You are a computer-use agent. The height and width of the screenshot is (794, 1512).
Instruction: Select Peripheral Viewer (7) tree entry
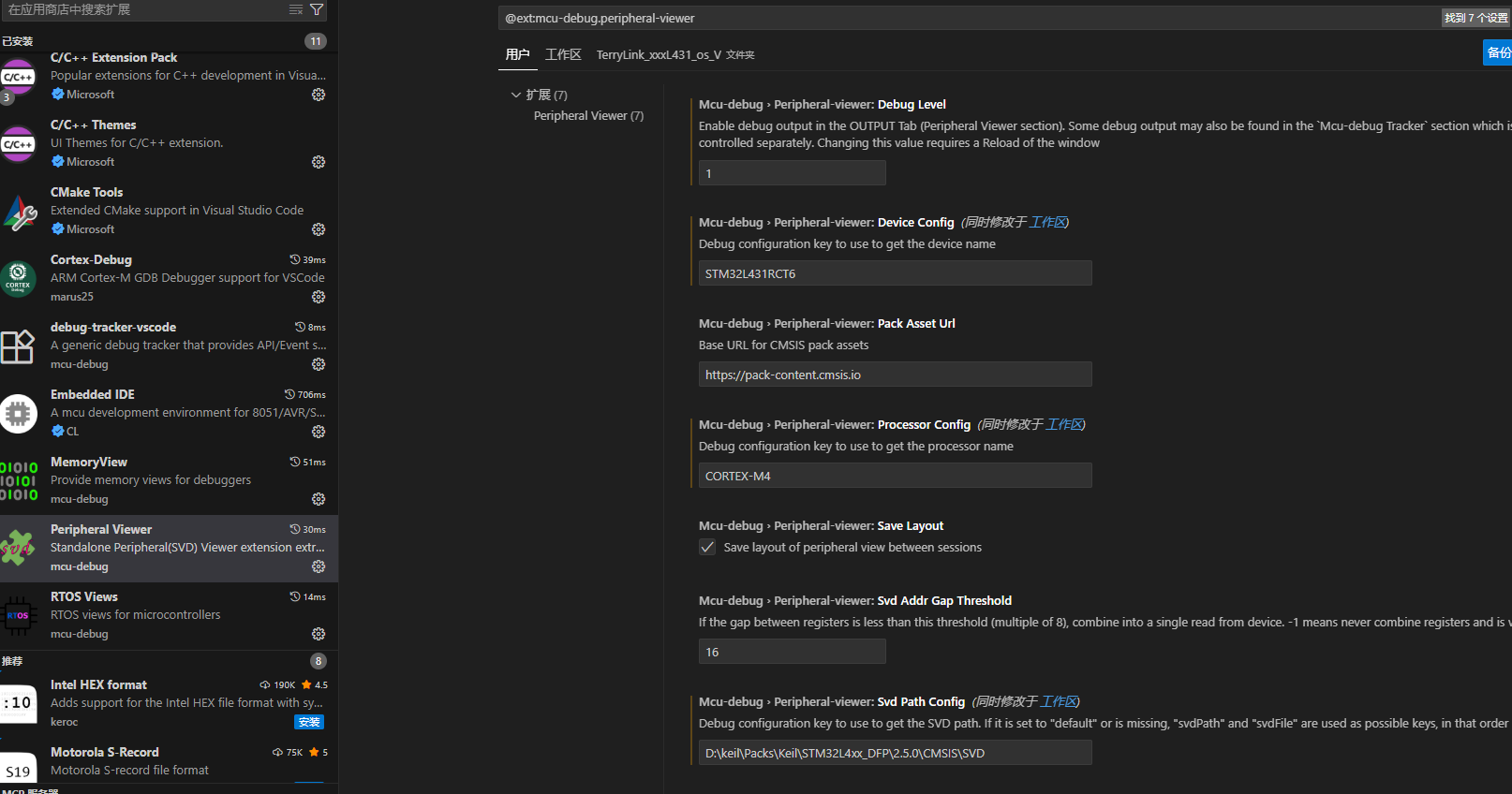[588, 116]
